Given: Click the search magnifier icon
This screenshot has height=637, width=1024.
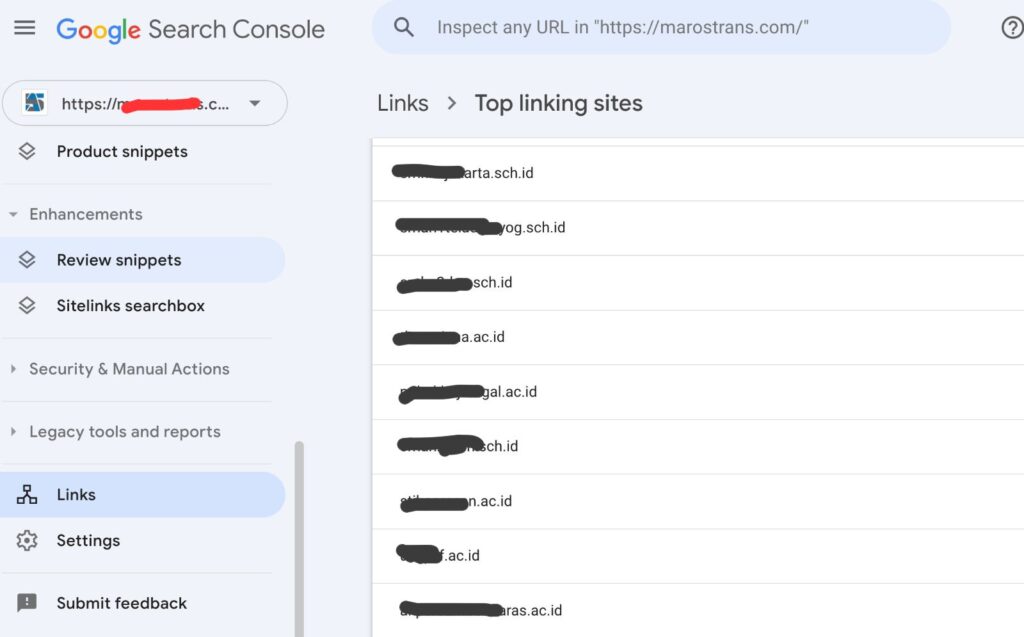Looking at the screenshot, I should click(404, 27).
